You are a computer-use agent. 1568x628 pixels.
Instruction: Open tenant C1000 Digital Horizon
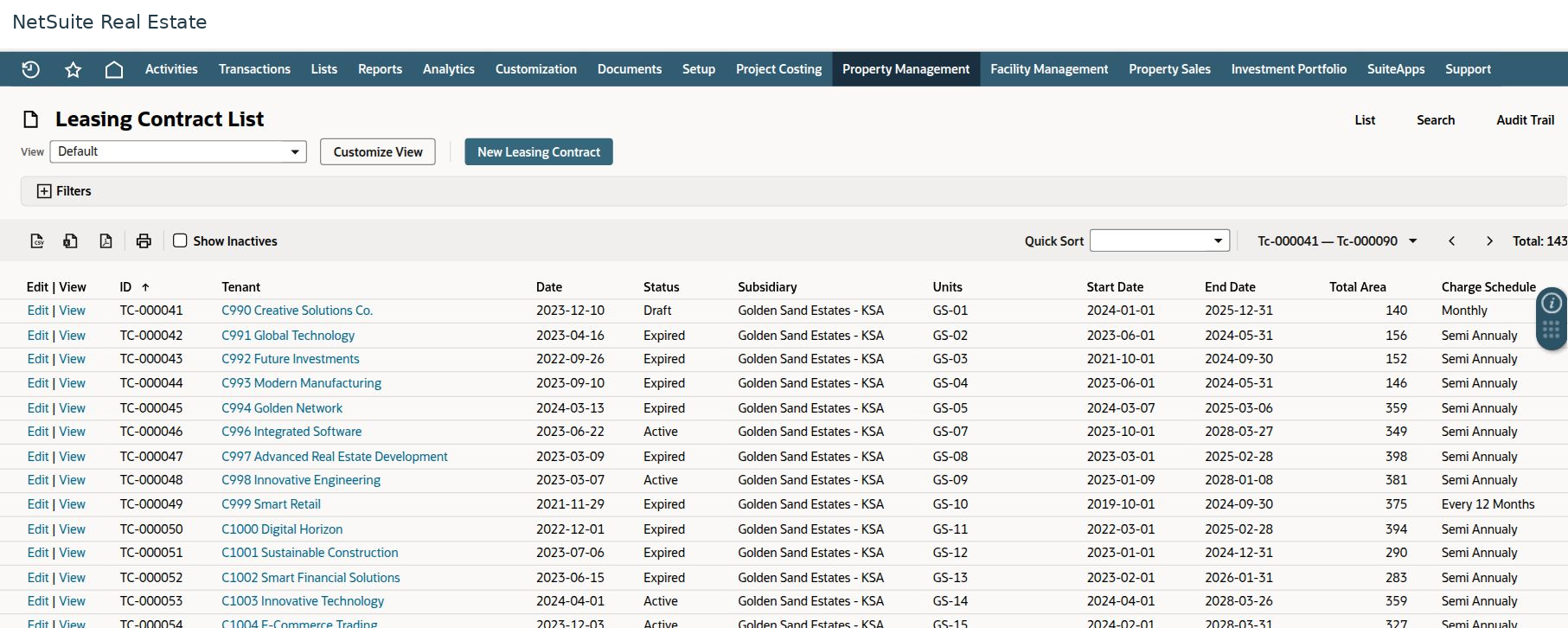pos(282,529)
